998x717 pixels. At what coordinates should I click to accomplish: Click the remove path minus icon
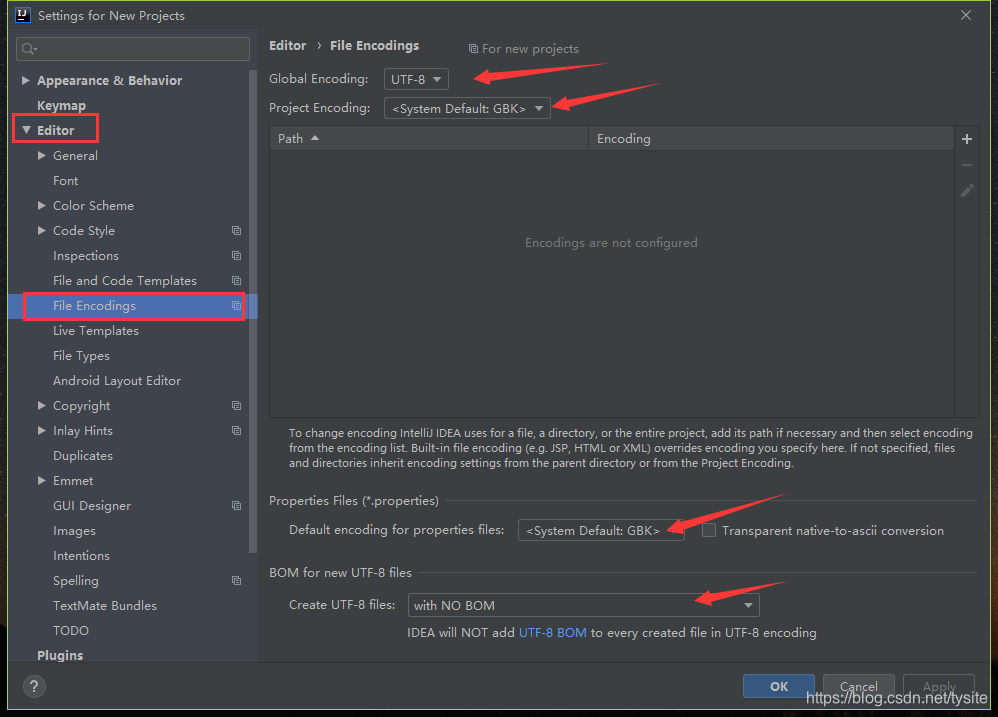966,165
